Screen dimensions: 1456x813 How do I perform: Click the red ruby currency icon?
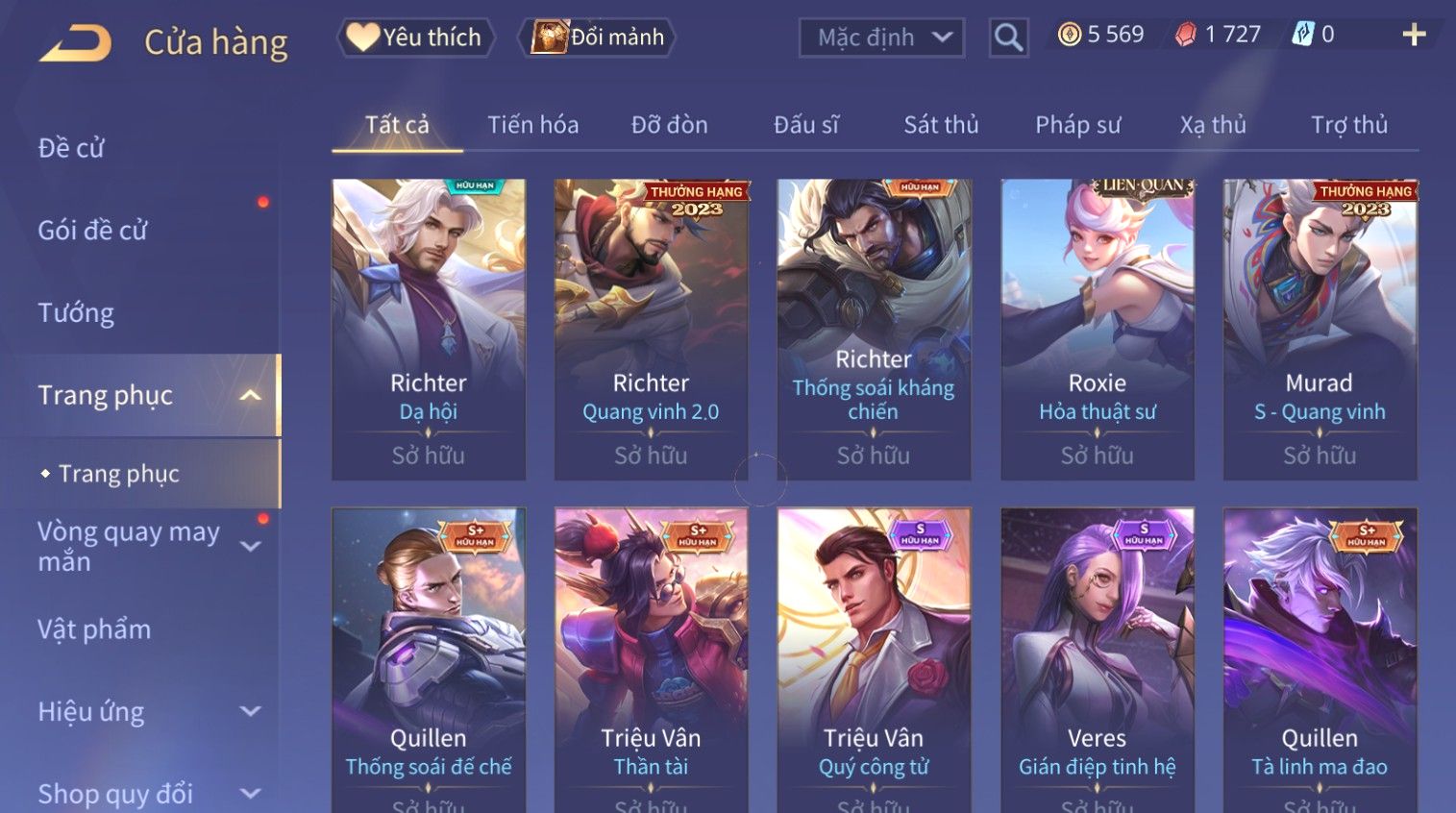click(x=1186, y=35)
